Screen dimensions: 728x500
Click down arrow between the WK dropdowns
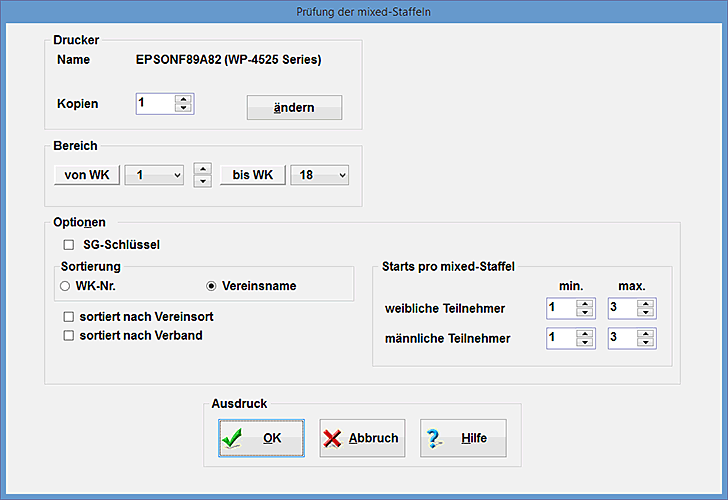[x=202, y=181]
